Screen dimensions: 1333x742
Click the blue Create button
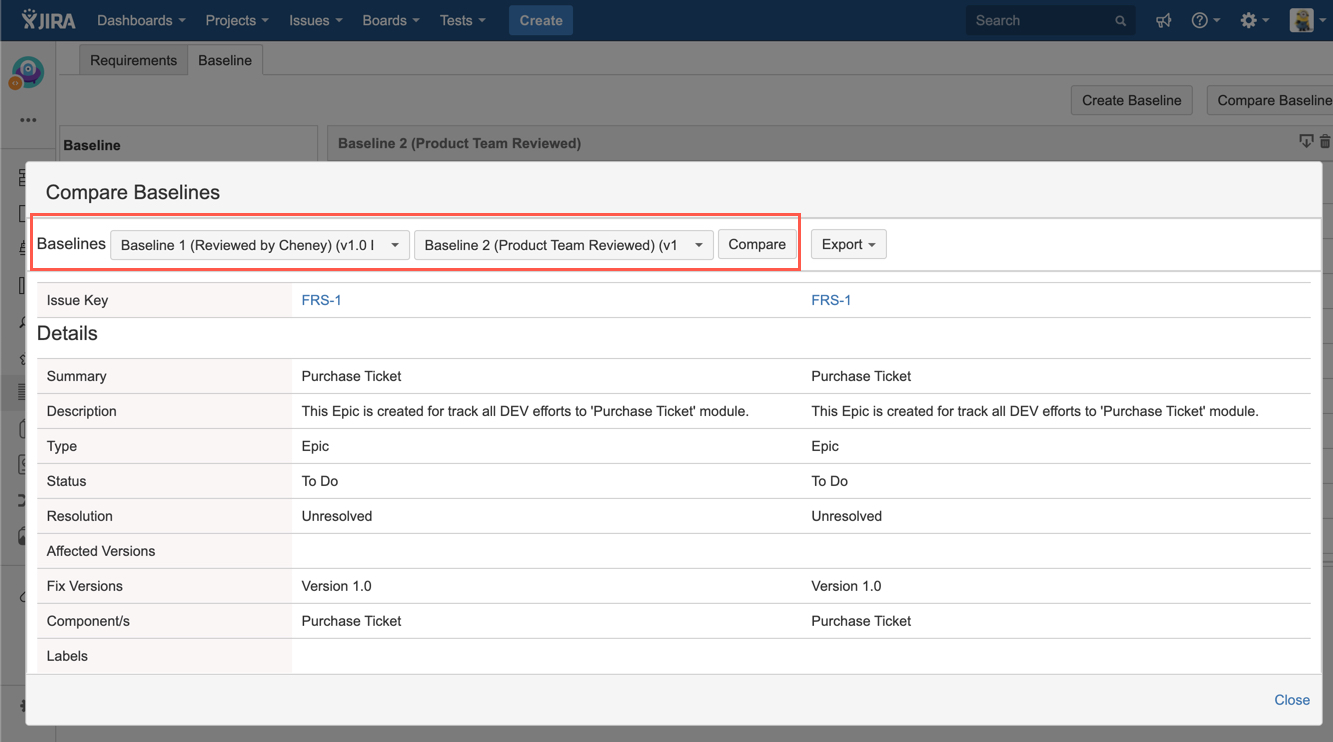click(x=540, y=21)
